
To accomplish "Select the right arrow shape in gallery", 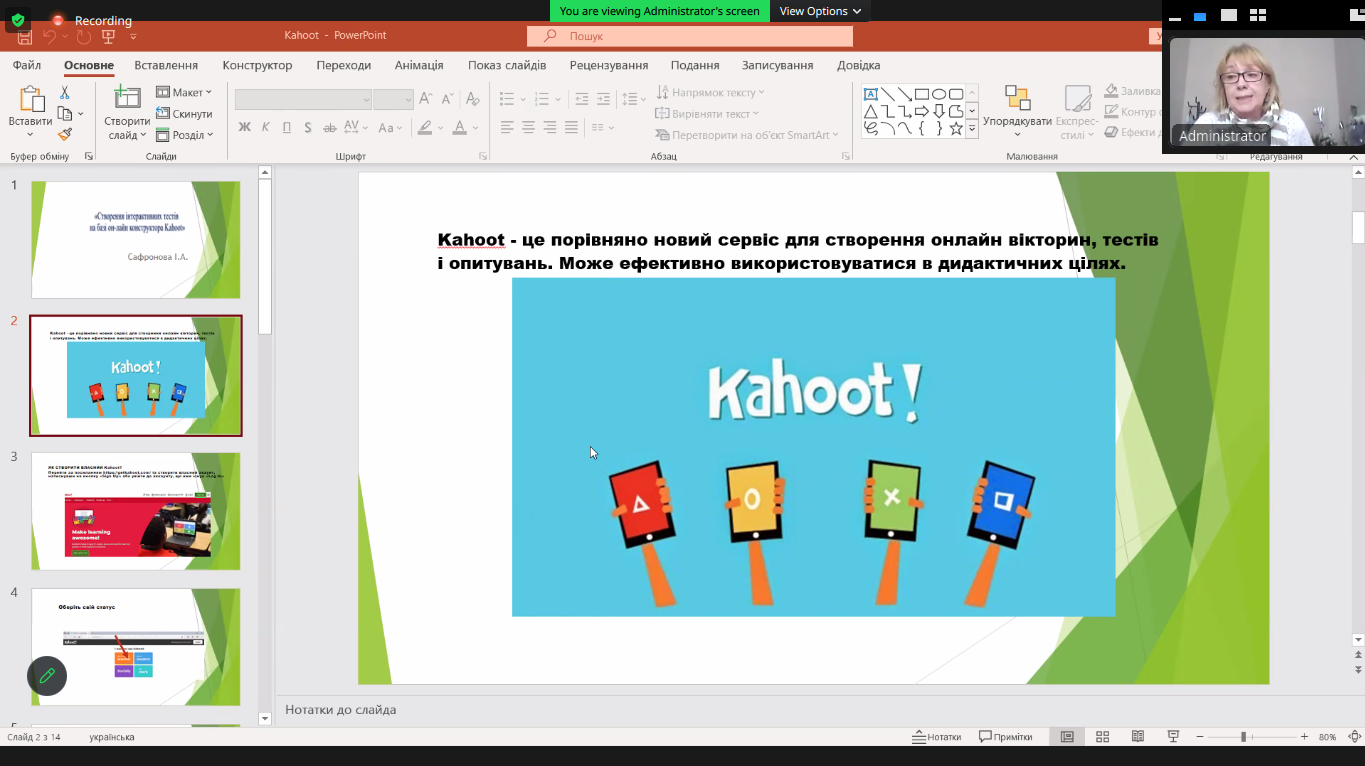I will pos(922,111).
